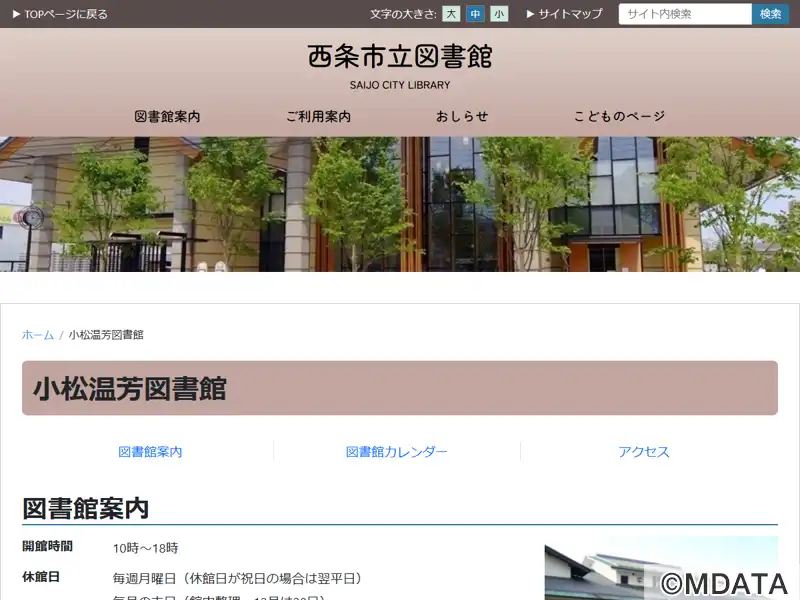The height and width of the screenshot is (600, 800).
Task: Open the サイトマップ link
Action: tap(564, 14)
